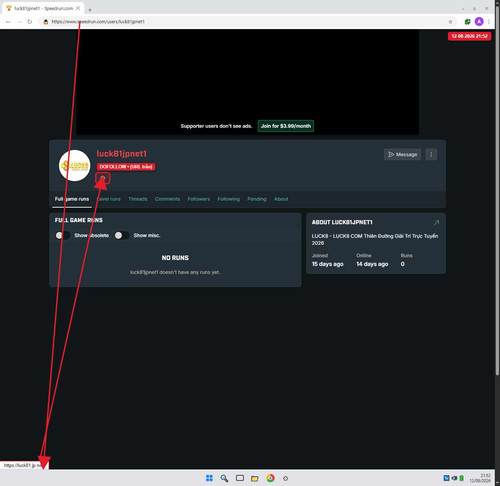View site security info icon

coord(46,22)
